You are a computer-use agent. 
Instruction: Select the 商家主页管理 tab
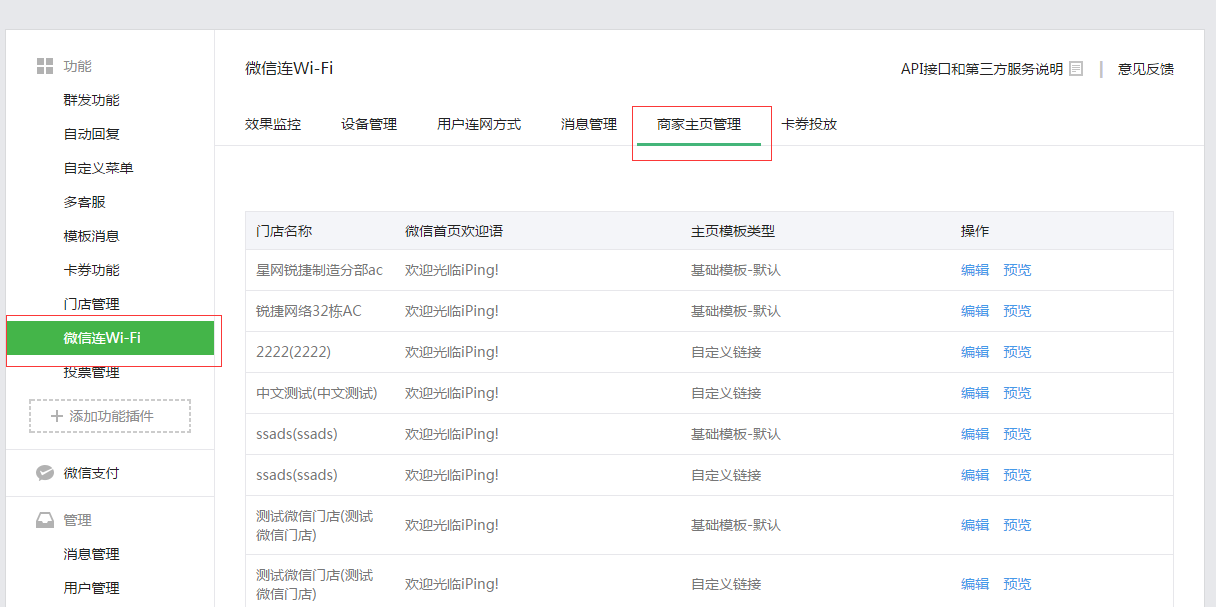coord(699,125)
